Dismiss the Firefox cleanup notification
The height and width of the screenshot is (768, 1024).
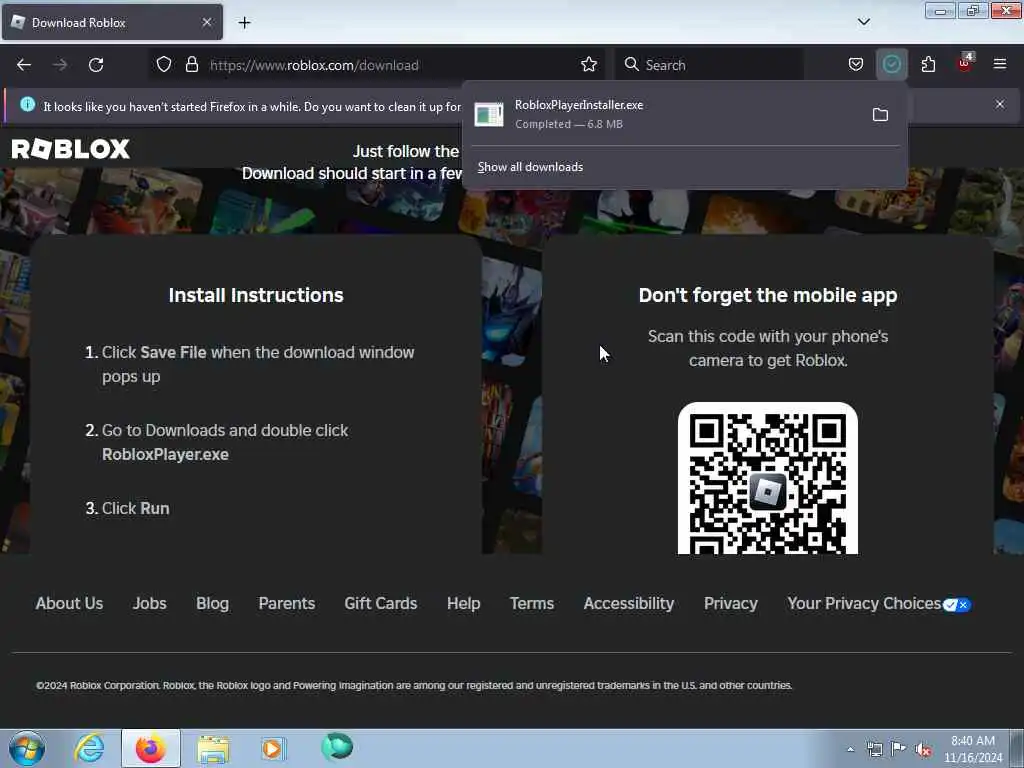(x=1000, y=104)
